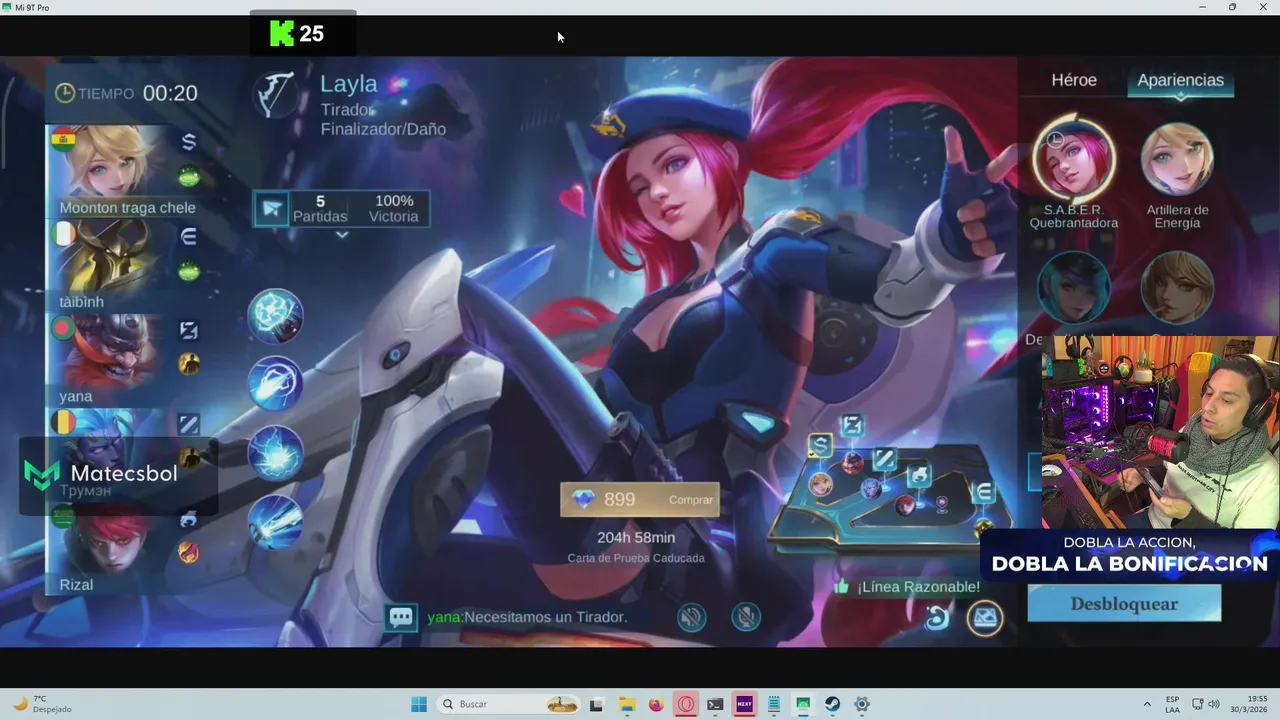
Task: Click the E lane marker on minimap
Action: 984,492
